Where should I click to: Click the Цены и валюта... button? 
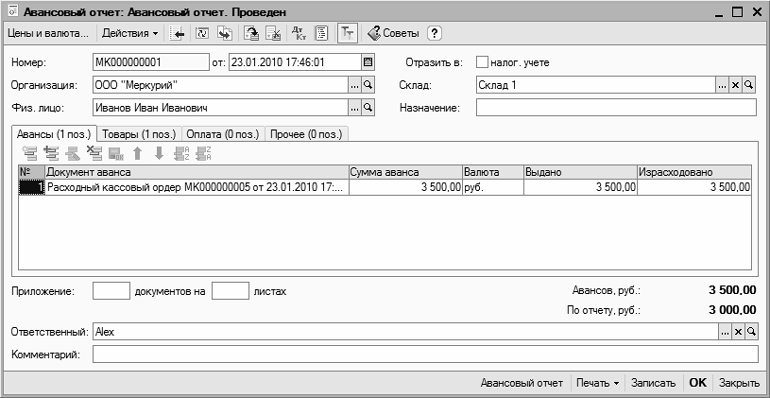(x=48, y=33)
